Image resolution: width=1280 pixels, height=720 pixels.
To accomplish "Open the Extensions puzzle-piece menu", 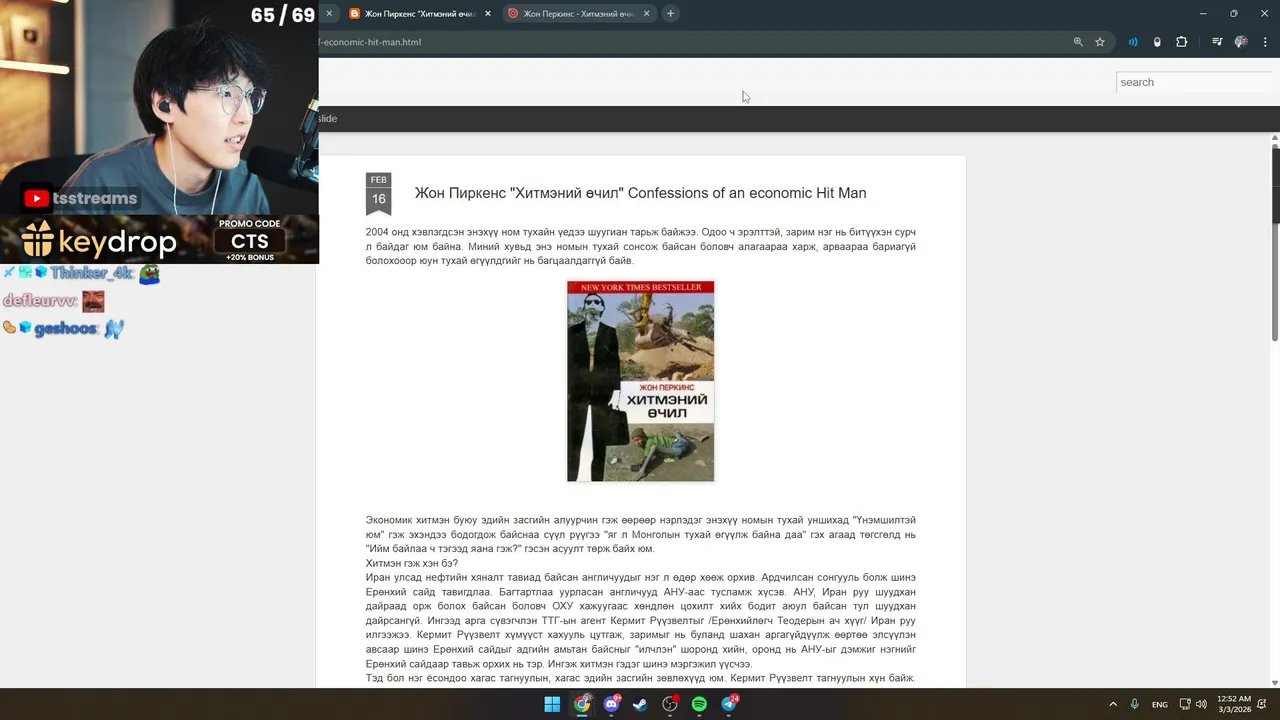I will (x=1181, y=42).
